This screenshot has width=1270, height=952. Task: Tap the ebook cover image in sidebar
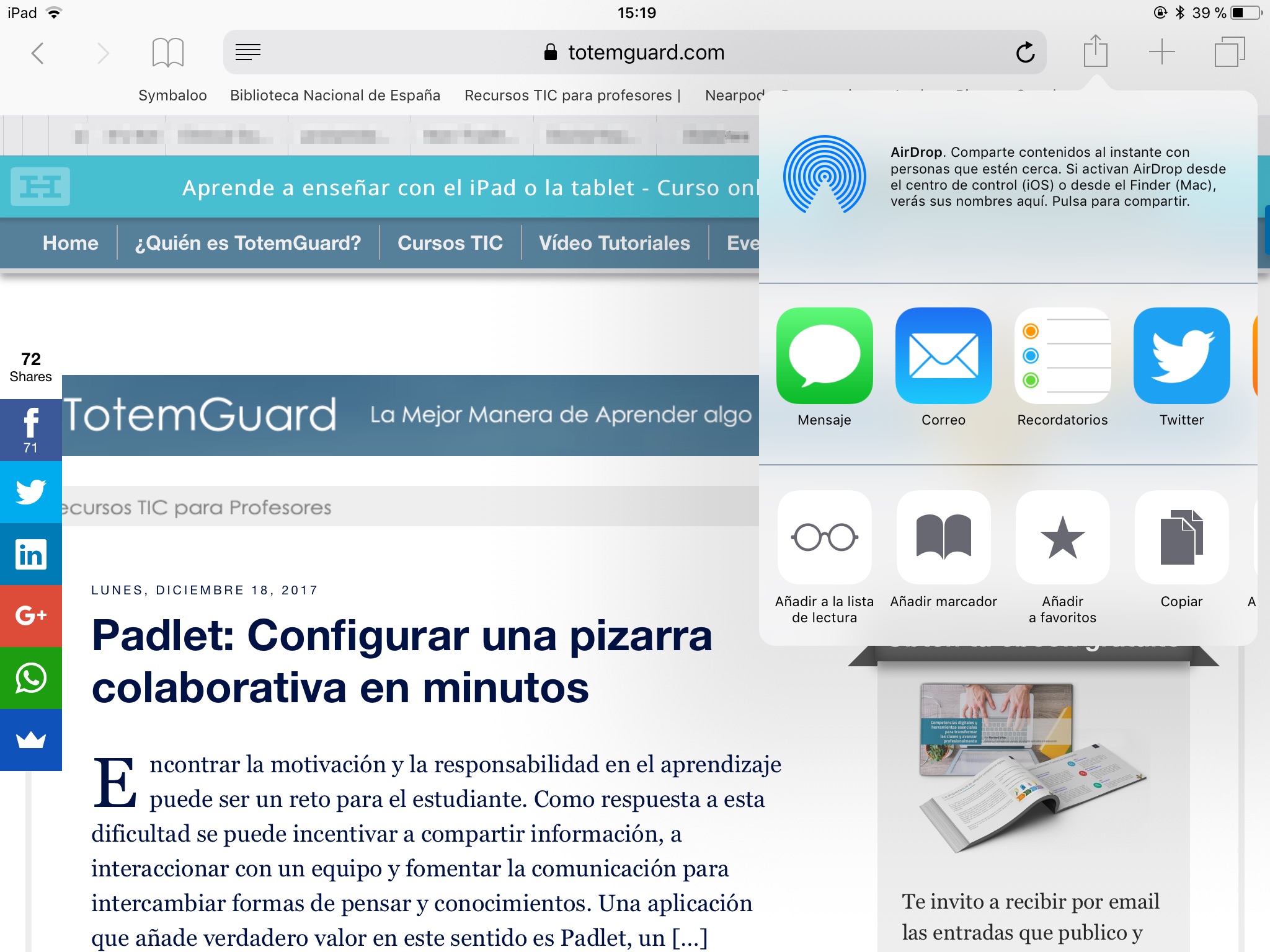tap(1032, 769)
